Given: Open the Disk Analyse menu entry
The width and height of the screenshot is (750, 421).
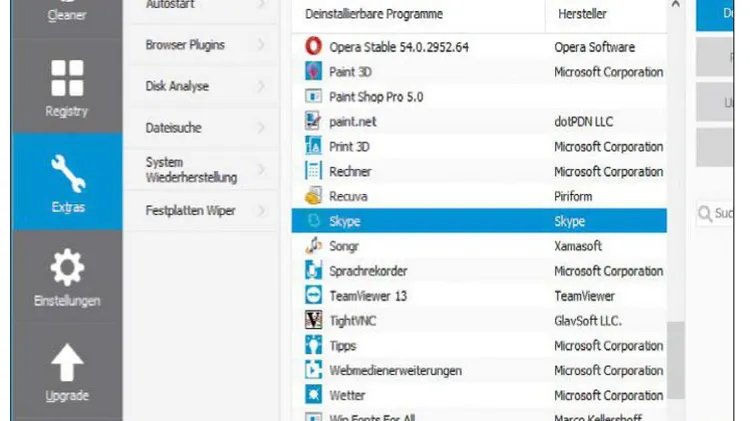Looking at the screenshot, I should tap(203, 86).
